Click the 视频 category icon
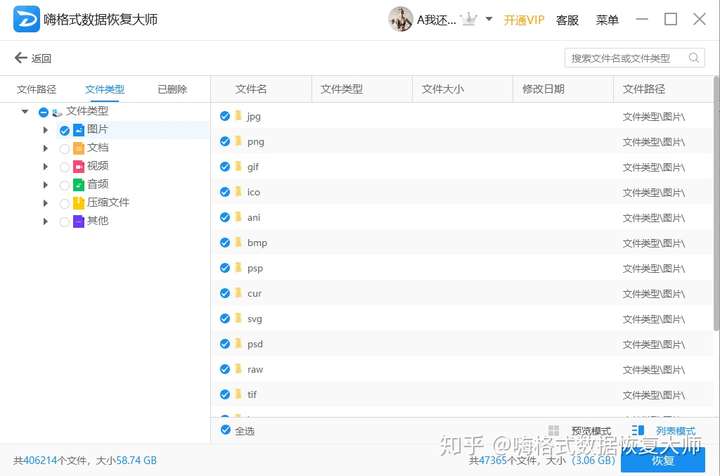The width and height of the screenshot is (720, 476). [79, 167]
